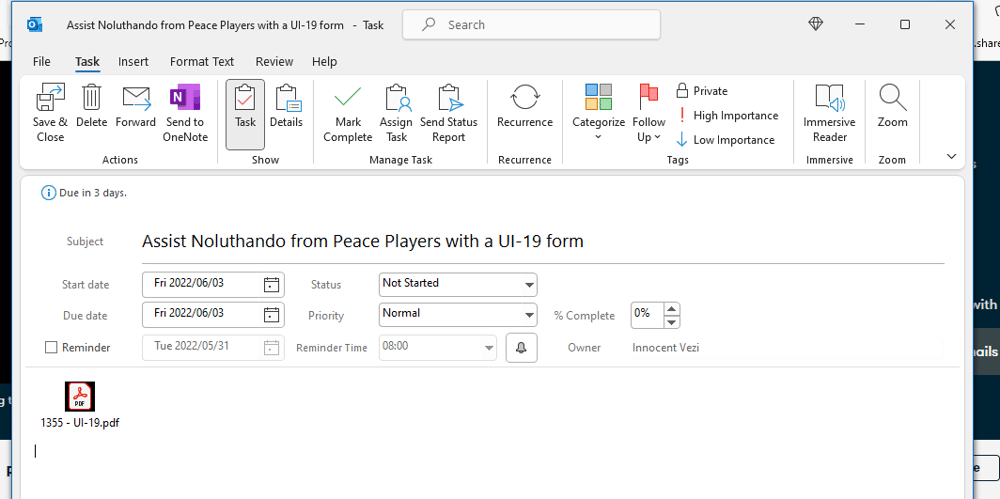Open the 1355 - UI-19.pdf attachment
Screen dimensions: 1000x499
80,397
